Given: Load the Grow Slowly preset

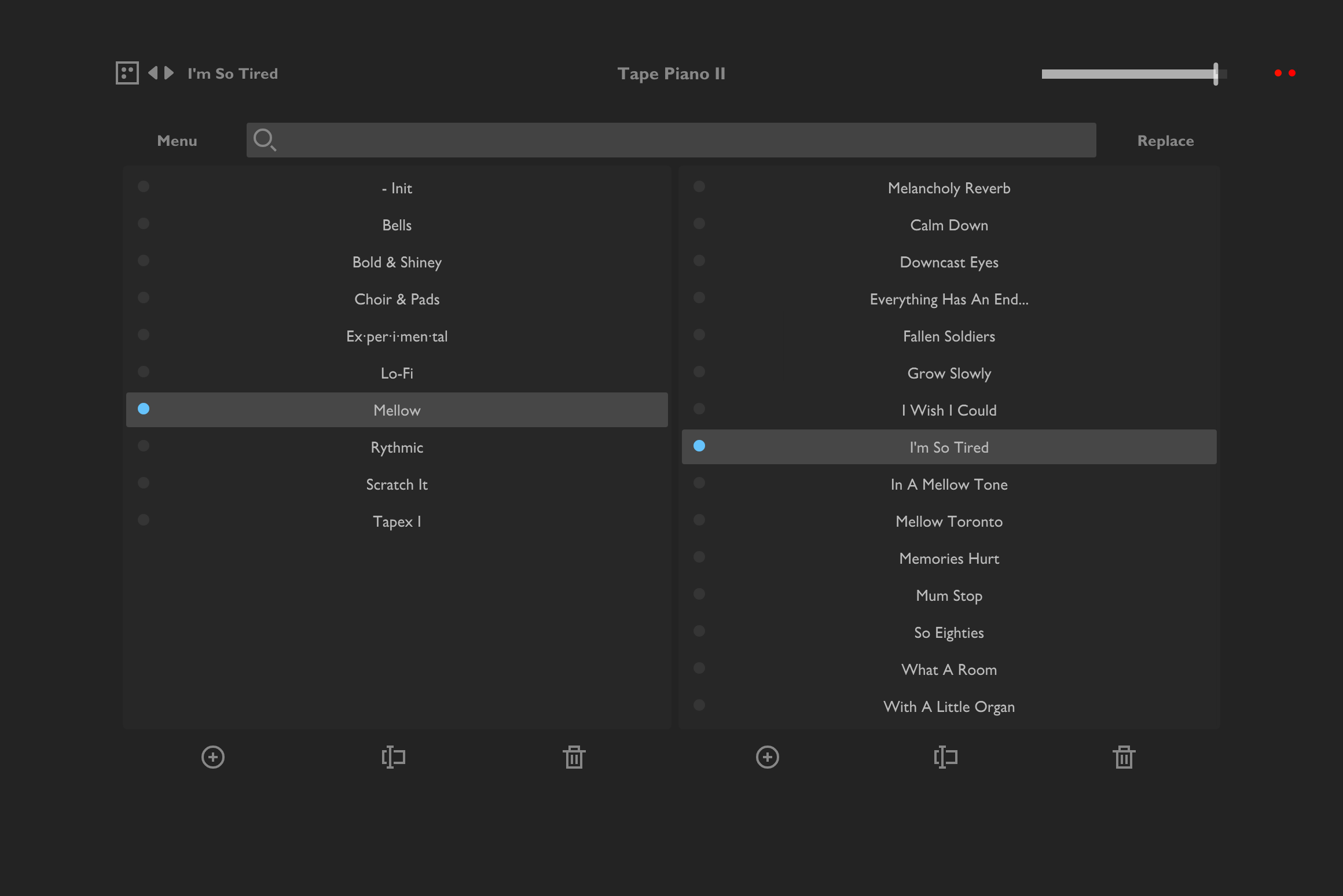Looking at the screenshot, I should point(949,373).
